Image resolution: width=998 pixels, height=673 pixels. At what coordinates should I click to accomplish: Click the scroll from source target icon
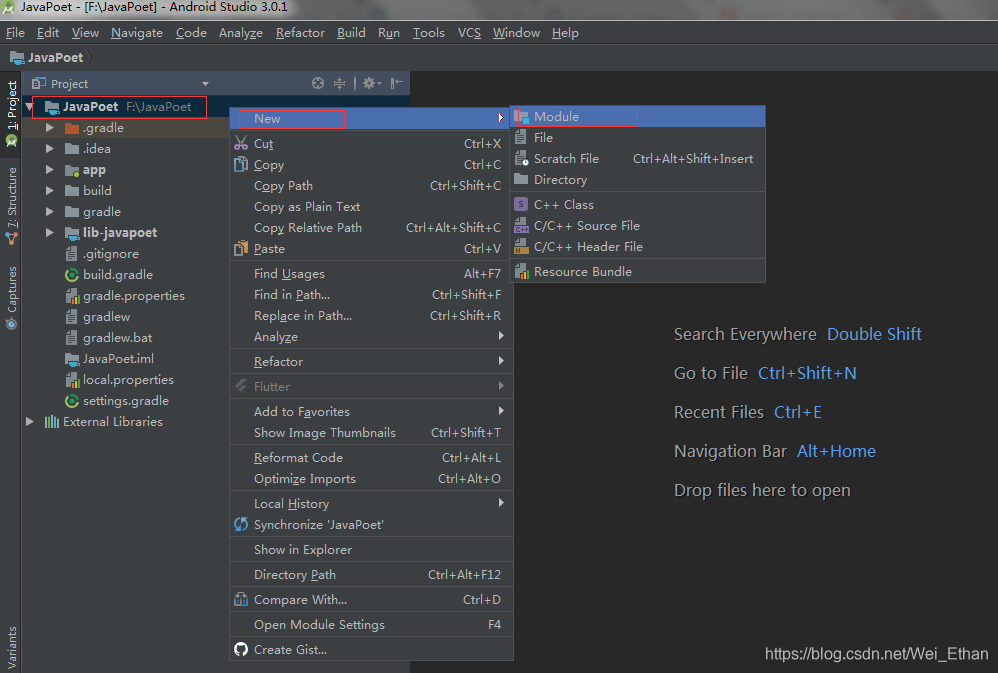pos(318,83)
